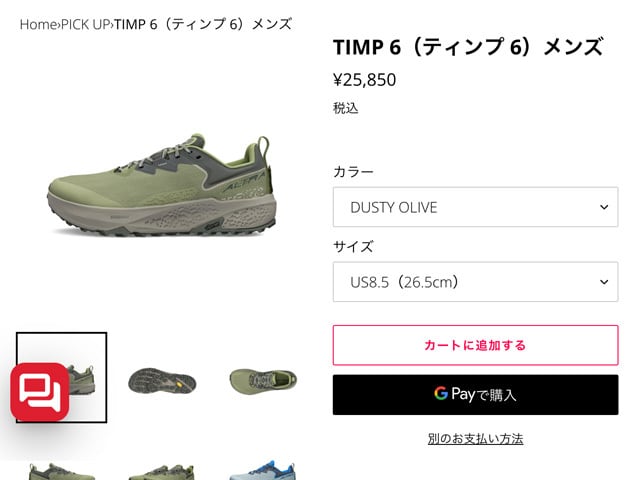Select bottom-middle olive shoe thumbnail
640x480 pixels.
click(162, 471)
